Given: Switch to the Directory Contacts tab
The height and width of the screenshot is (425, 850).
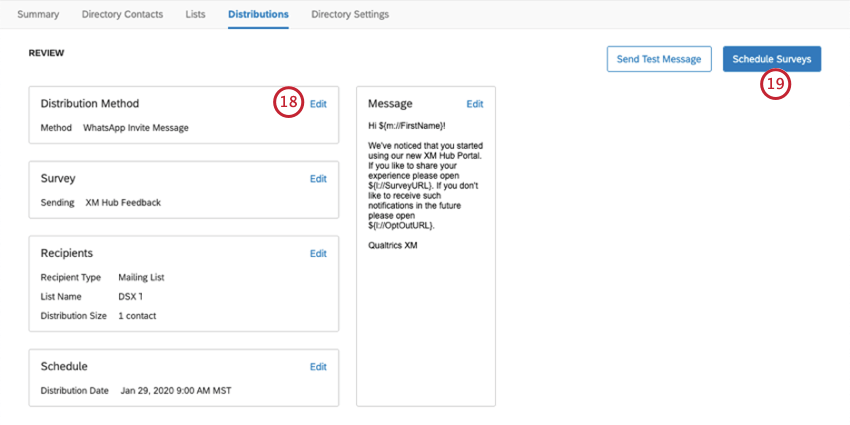Looking at the screenshot, I should tap(122, 15).
